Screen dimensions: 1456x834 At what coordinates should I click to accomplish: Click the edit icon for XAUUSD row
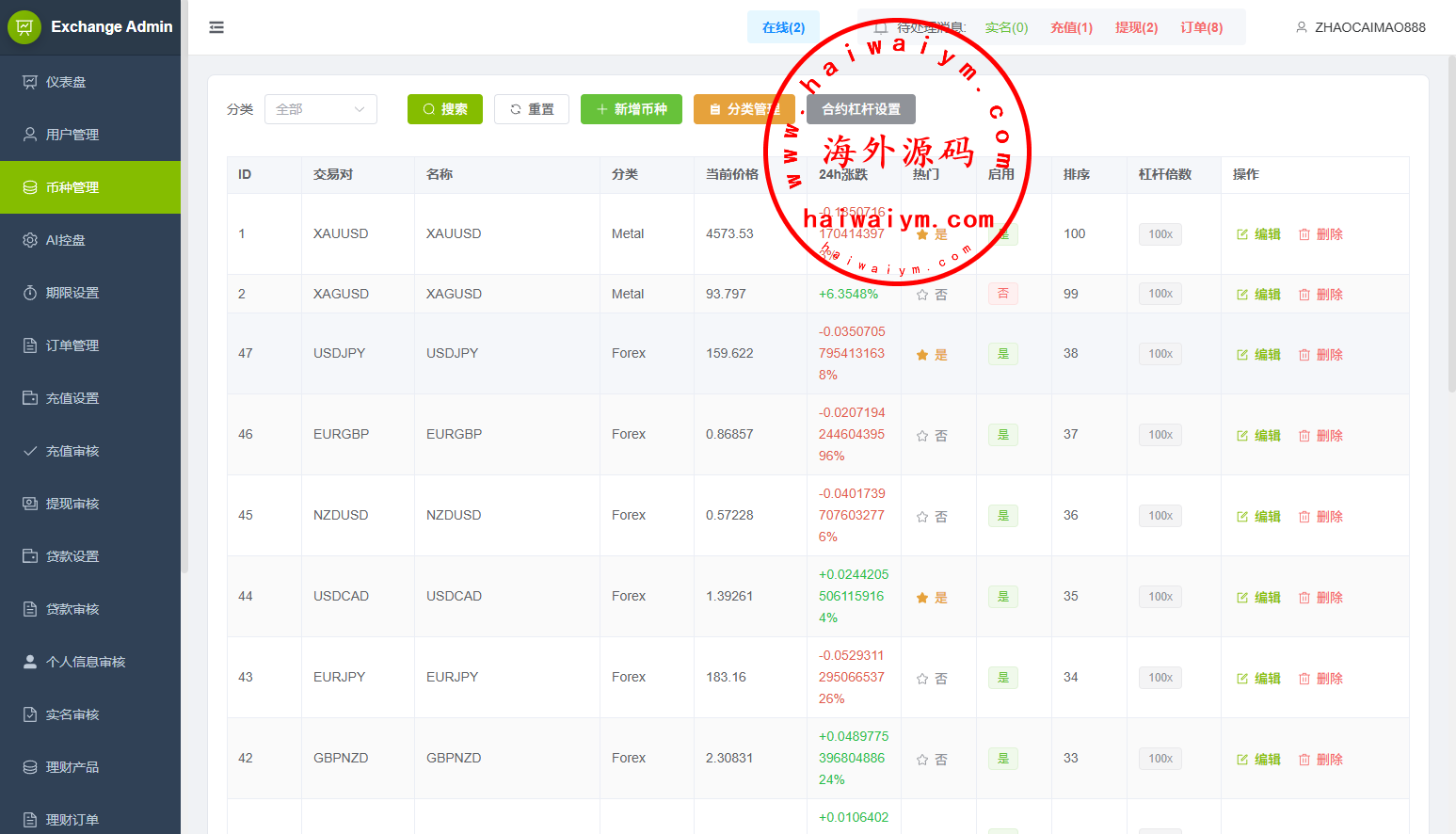[1242, 234]
